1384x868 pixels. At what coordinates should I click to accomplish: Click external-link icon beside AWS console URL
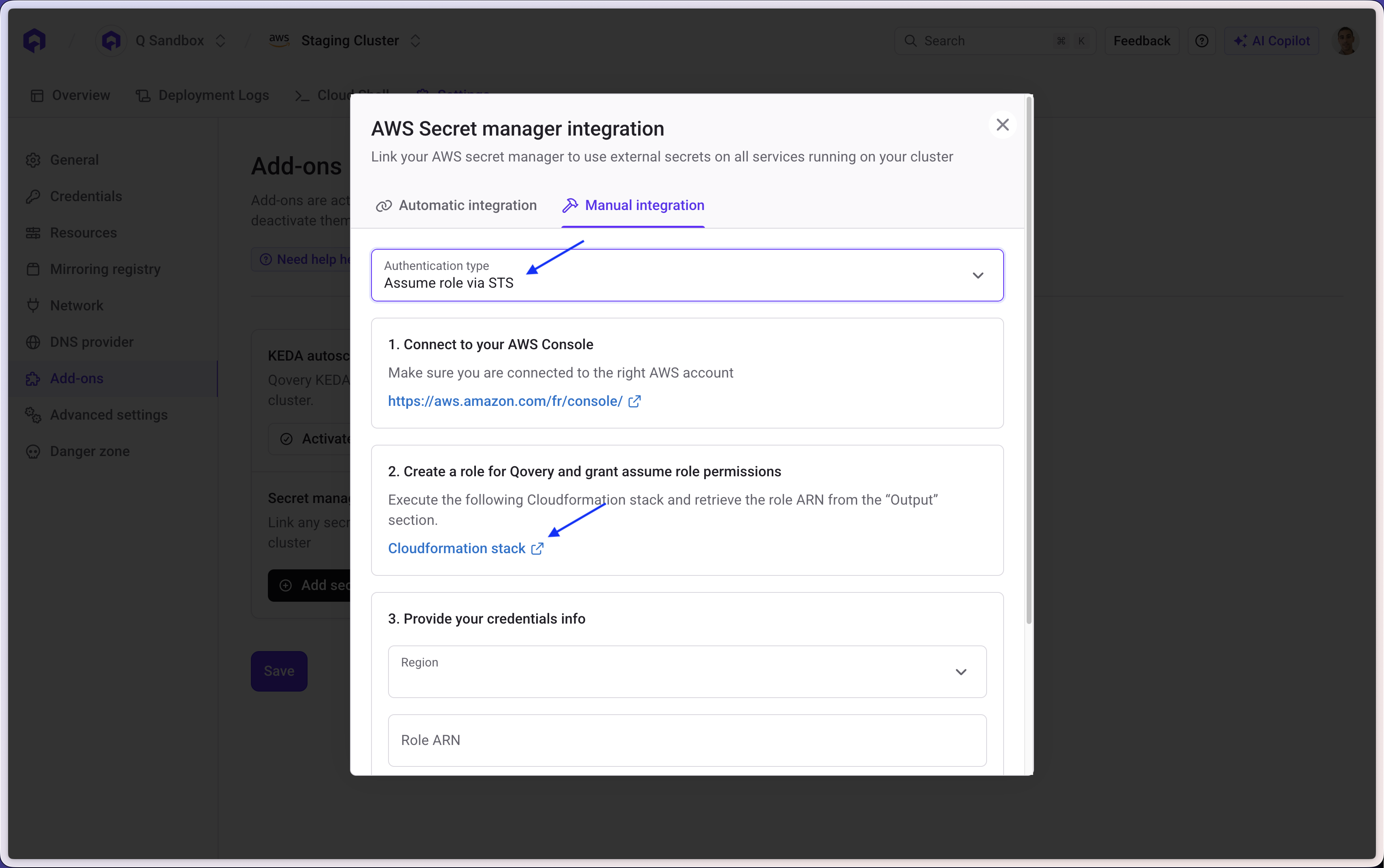click(634, 401)
